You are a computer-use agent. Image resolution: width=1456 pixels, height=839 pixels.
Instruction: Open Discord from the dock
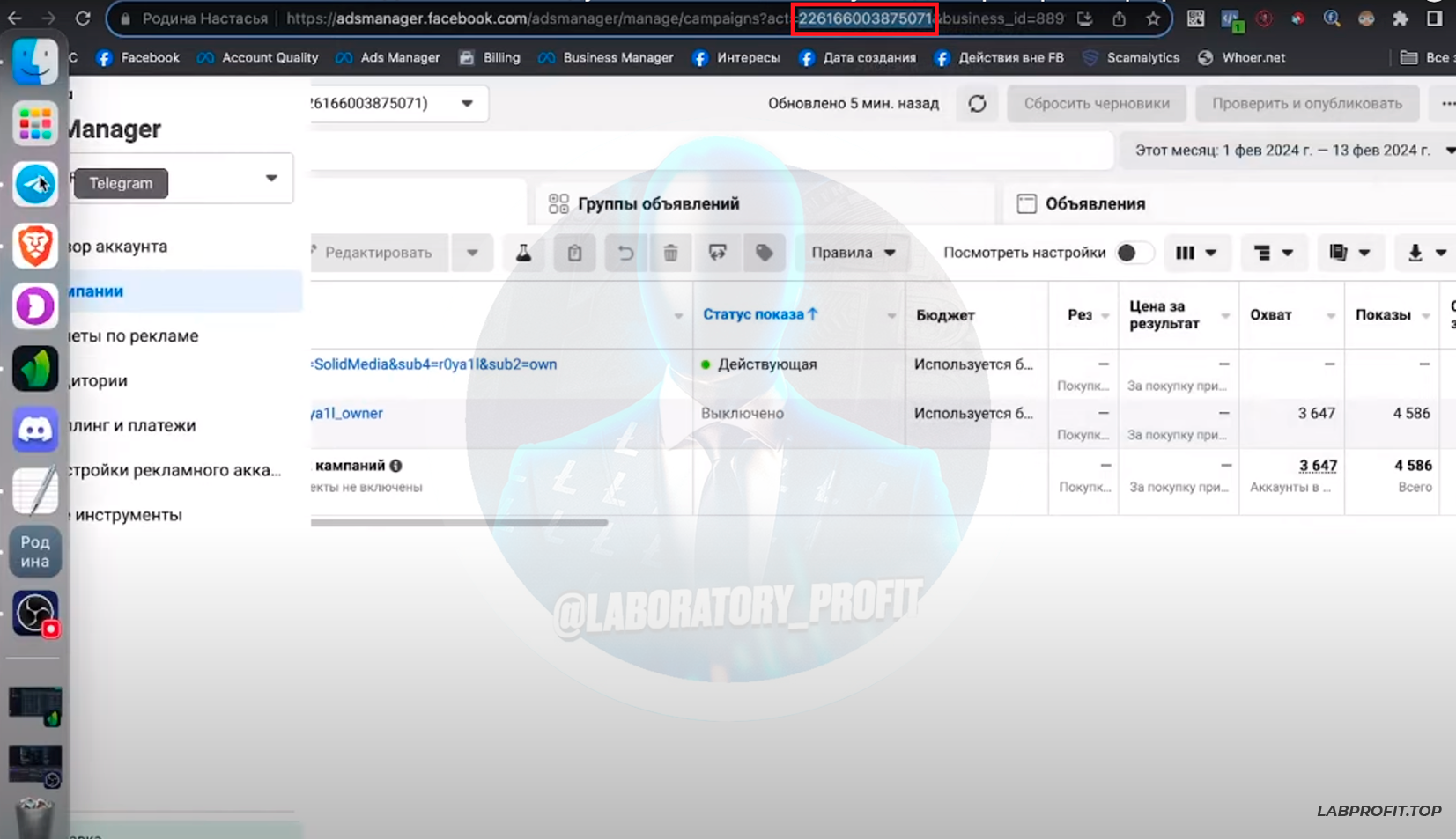pyautogui.click(x=35, y=430)
